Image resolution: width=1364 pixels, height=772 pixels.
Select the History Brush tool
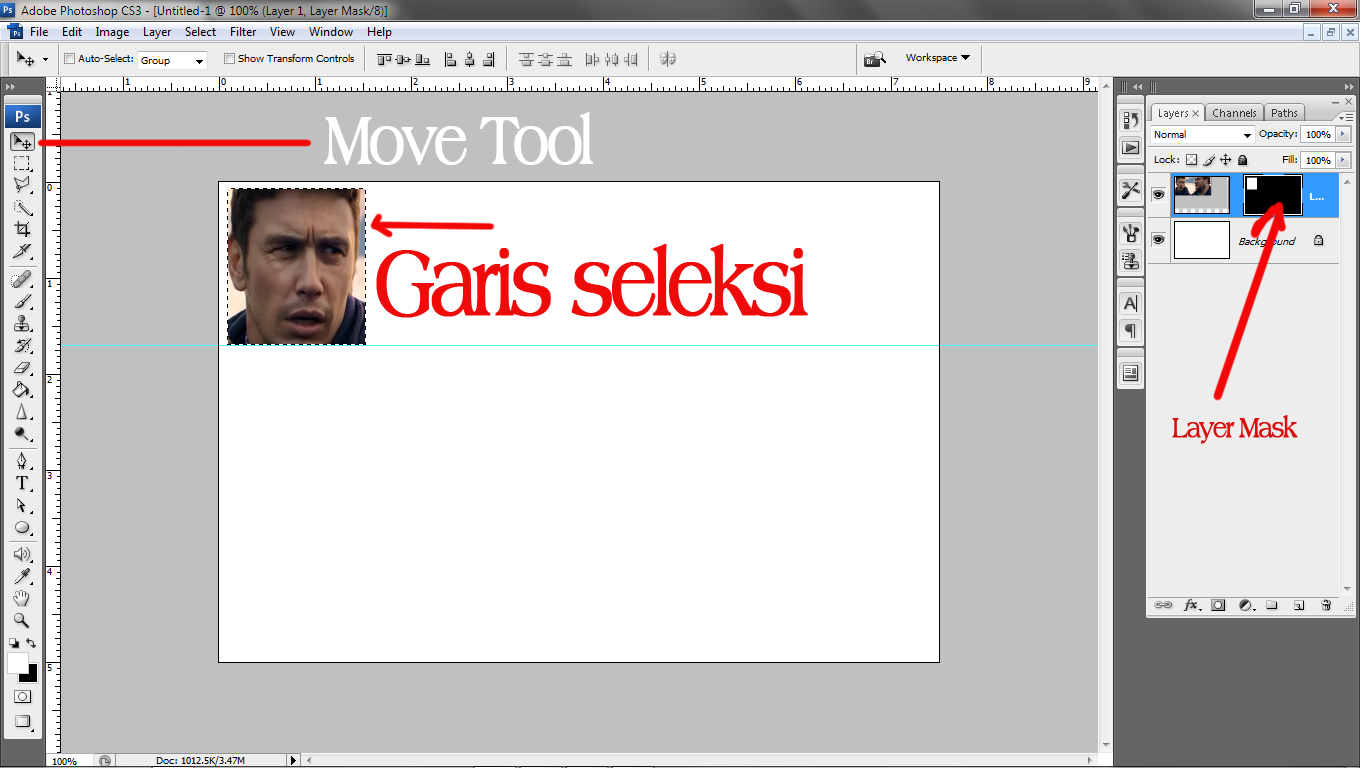[22, 345]
